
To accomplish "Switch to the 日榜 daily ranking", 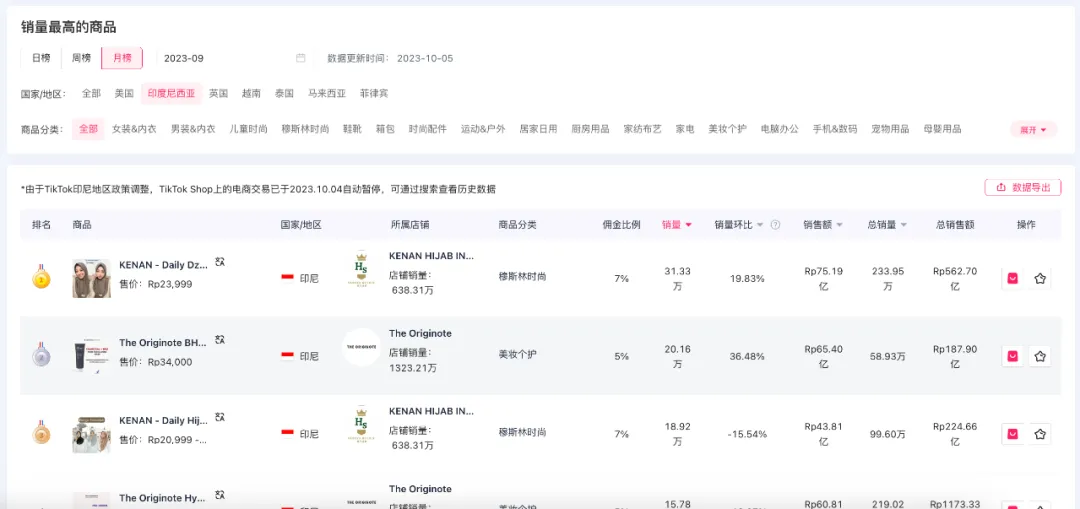I will pos(41,58).
